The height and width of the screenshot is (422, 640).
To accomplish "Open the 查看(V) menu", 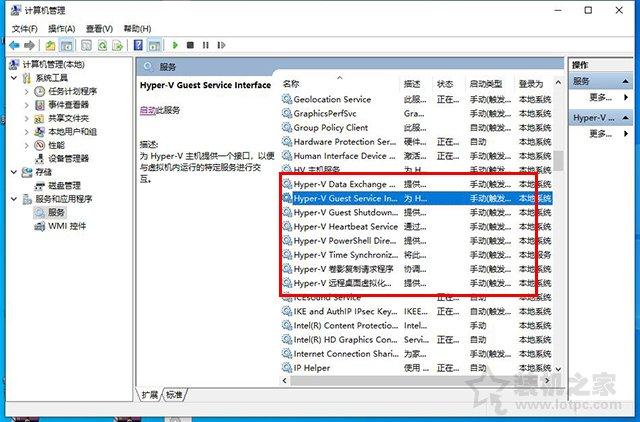I will click(x=99, y=29).
